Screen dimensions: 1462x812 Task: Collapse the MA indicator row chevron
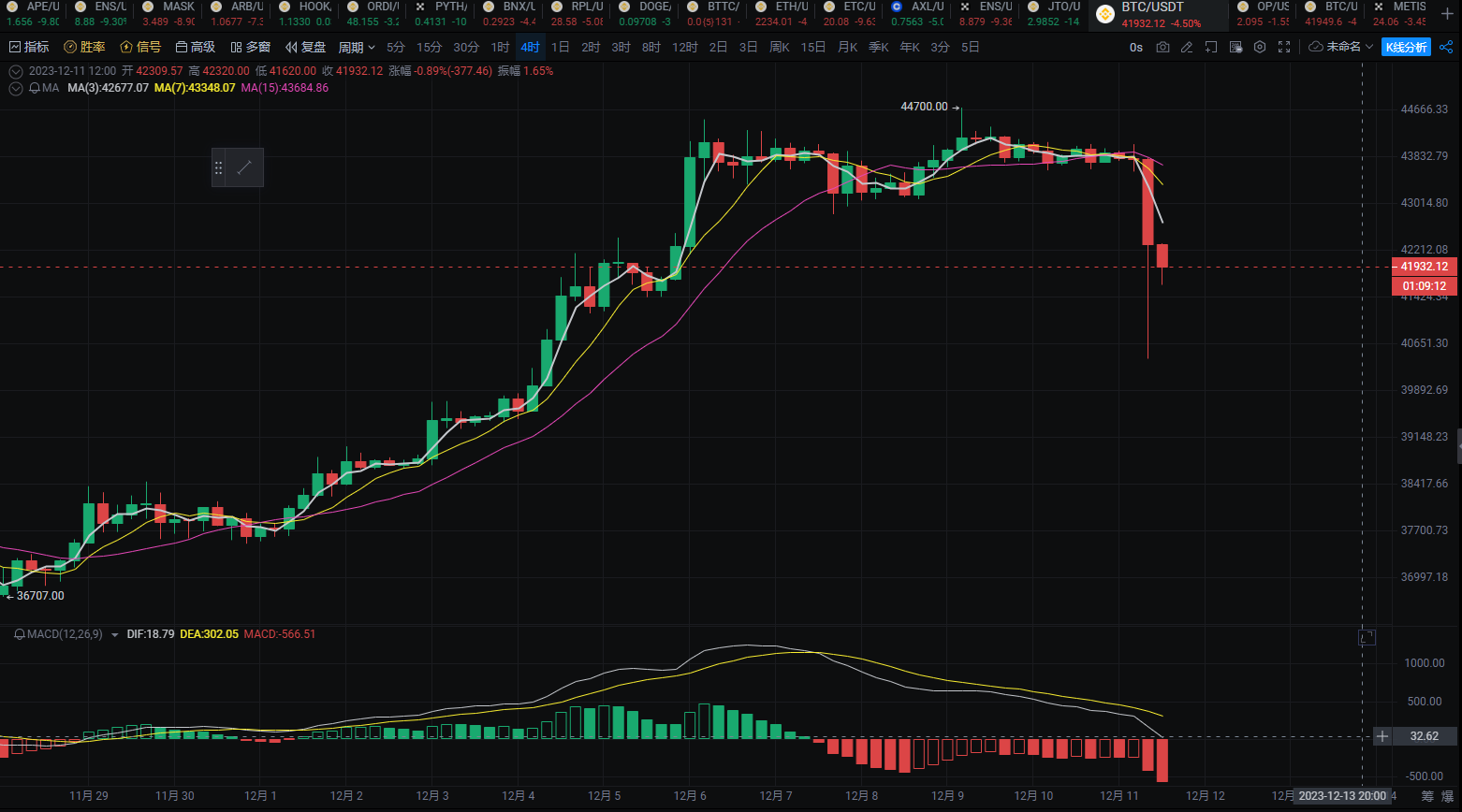[16, 88]
